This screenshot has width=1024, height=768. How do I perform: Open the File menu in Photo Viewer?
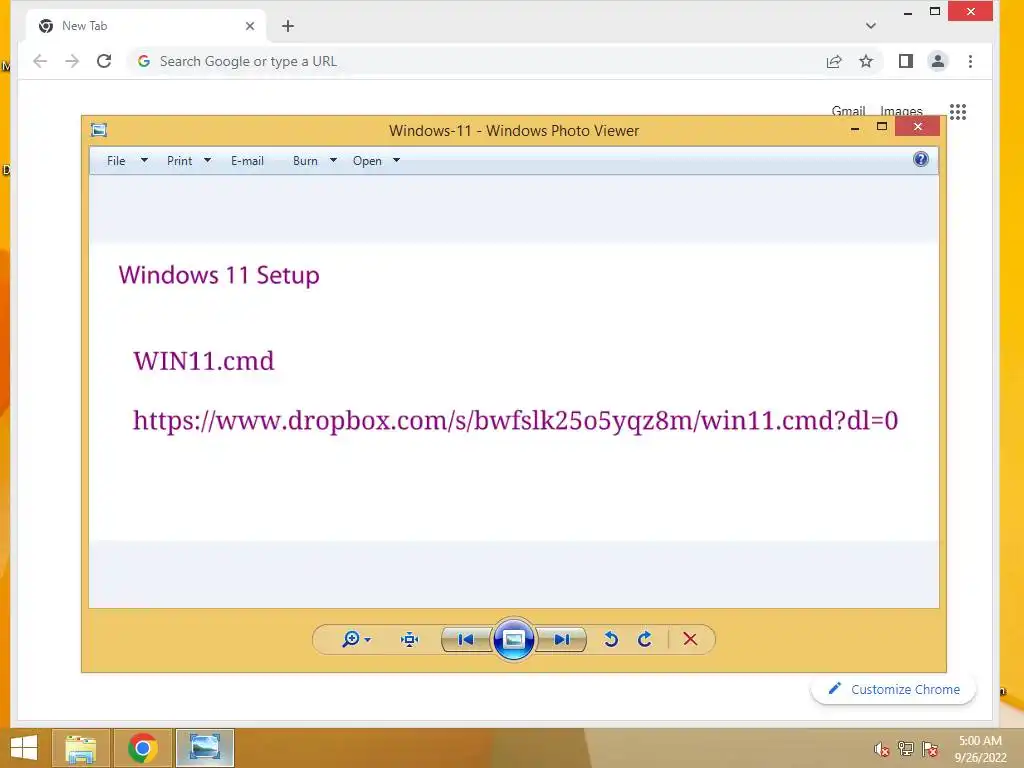[116, 161]
